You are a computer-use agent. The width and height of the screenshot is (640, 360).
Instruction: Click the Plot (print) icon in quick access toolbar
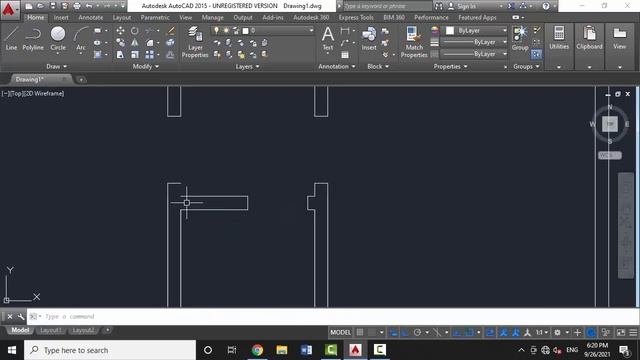pyautogui.click(x=77, y=6)
